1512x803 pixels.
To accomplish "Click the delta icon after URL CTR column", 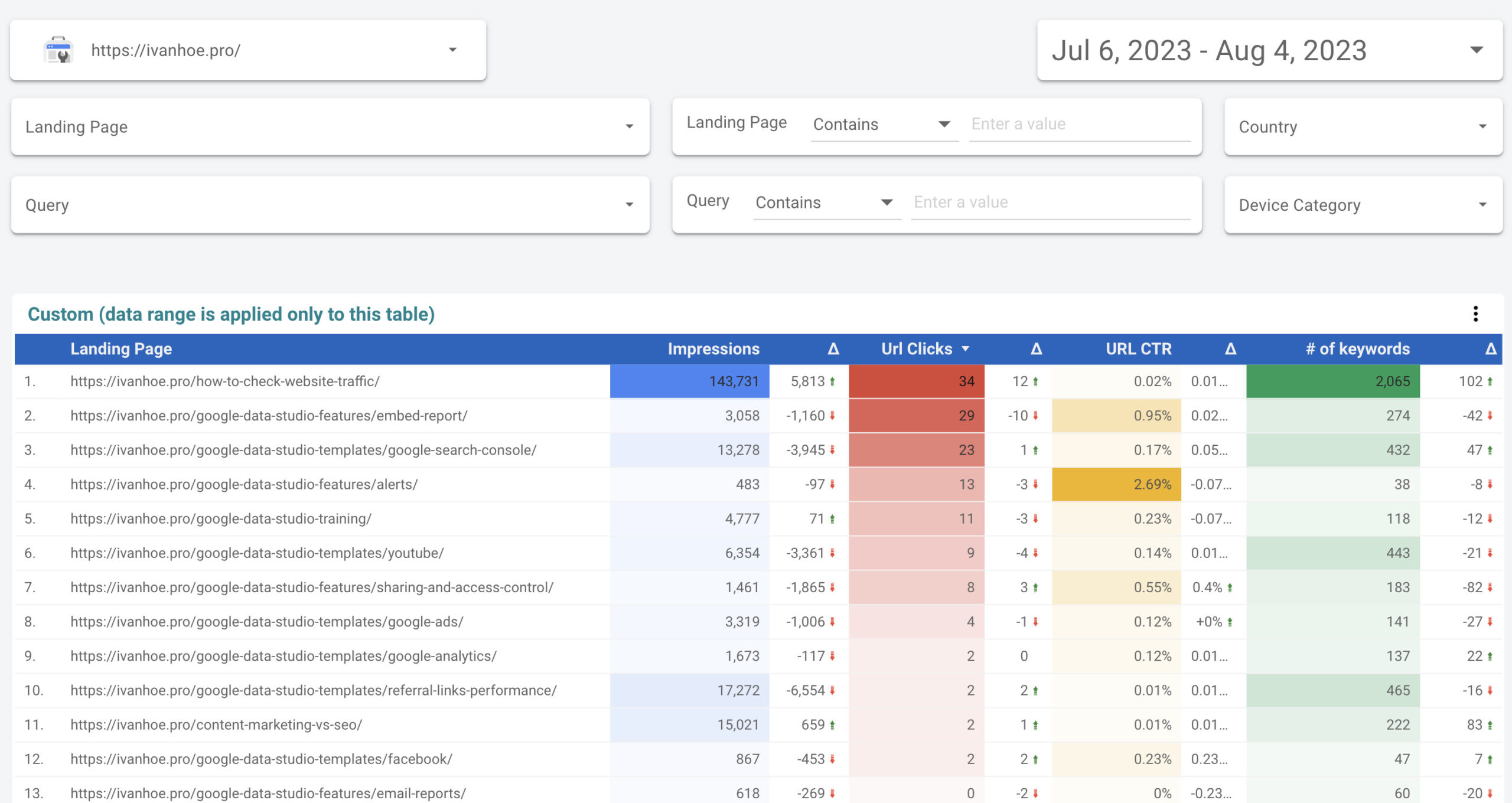I will [1230, 349].
